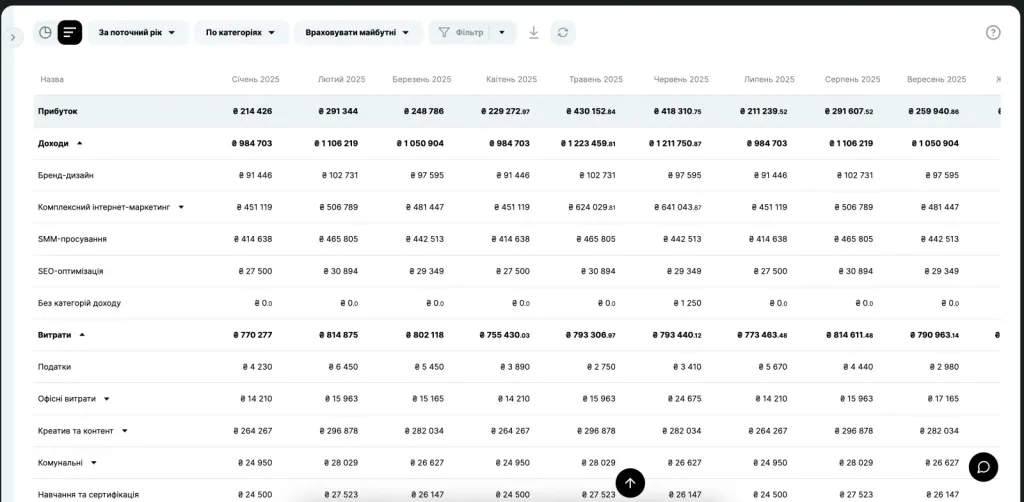Viewport: 1024px width, 502px height.
Task: Open the help question mark icon
Action: (993, 33)
